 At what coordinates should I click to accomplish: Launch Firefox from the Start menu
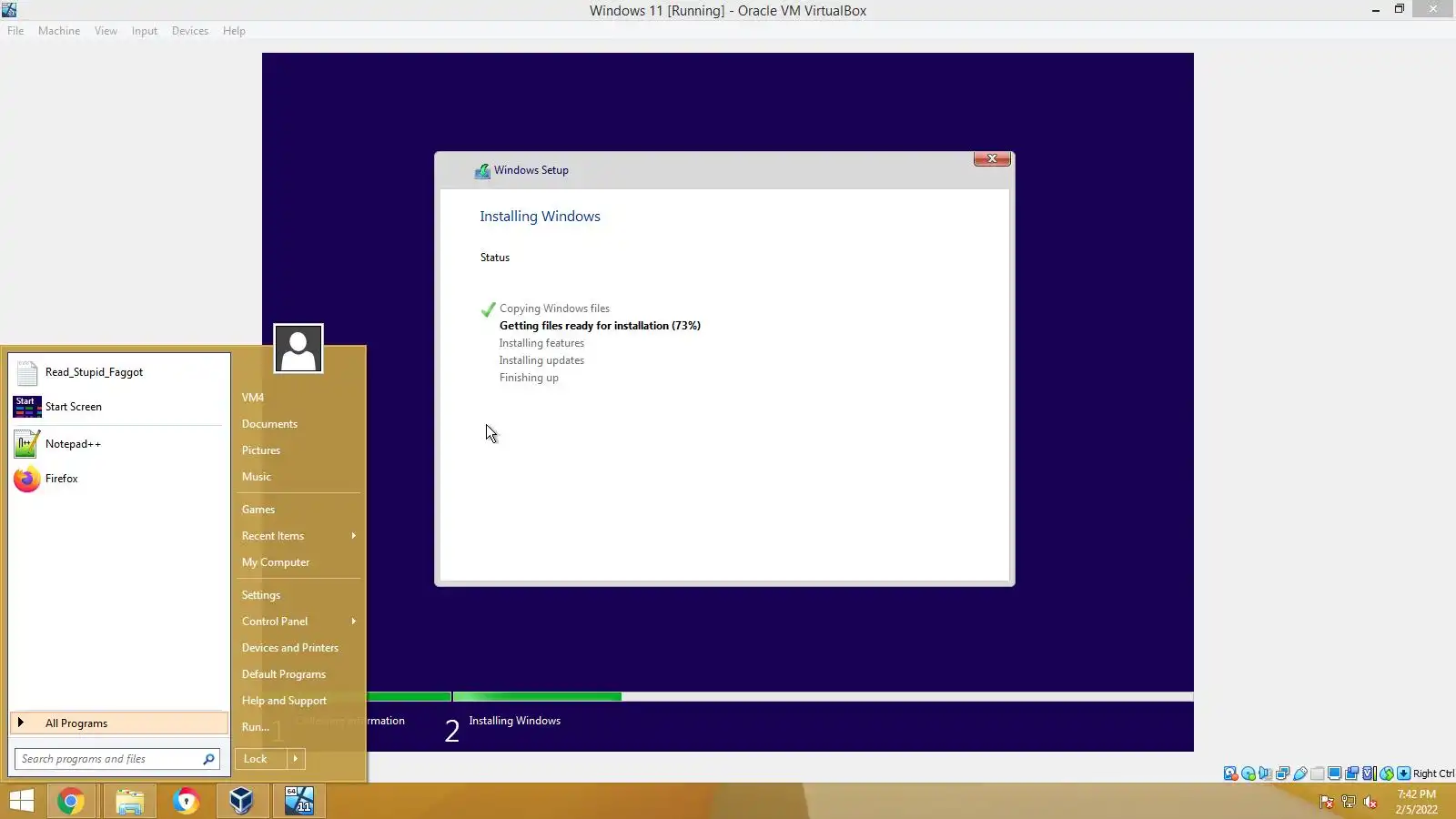(x=118, y=479)
